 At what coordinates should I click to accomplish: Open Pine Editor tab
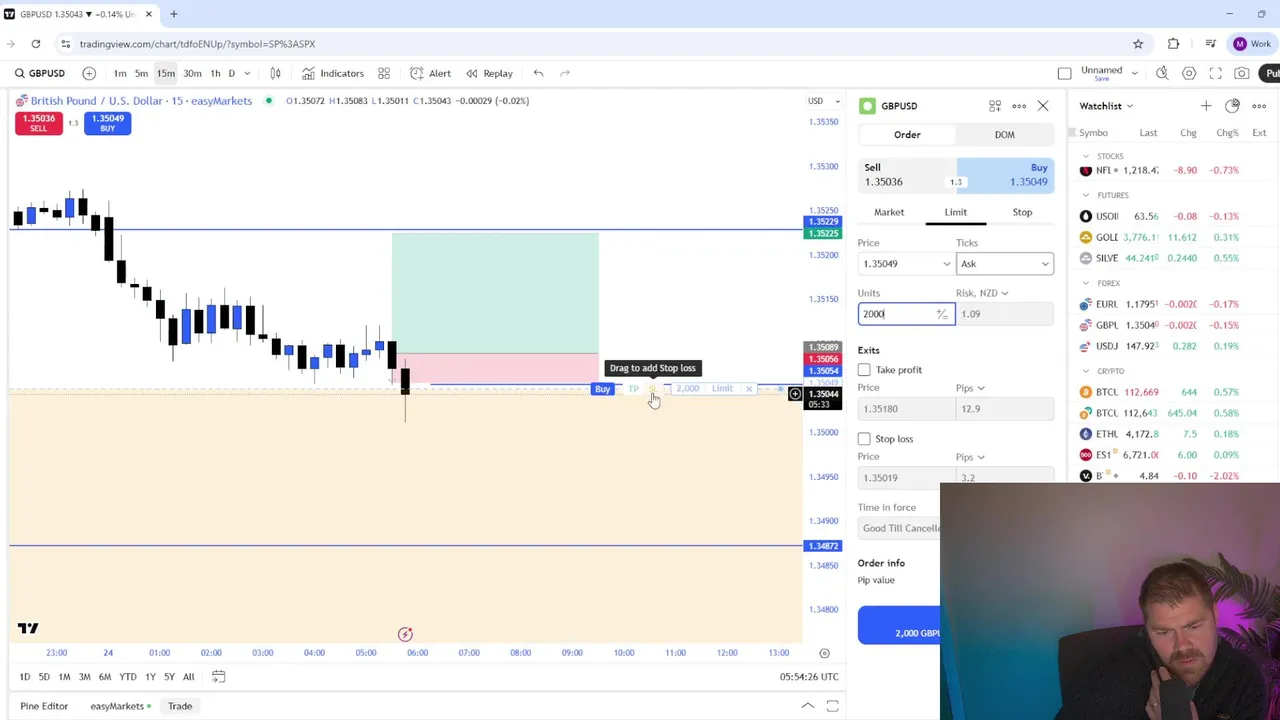[44, 706]
